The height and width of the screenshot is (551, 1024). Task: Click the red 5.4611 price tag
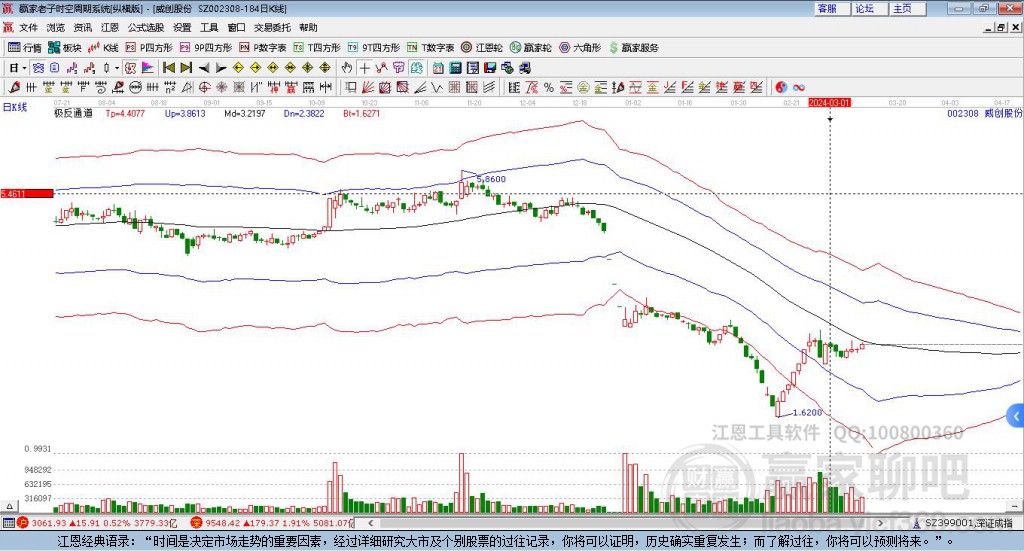click(27, 193)
